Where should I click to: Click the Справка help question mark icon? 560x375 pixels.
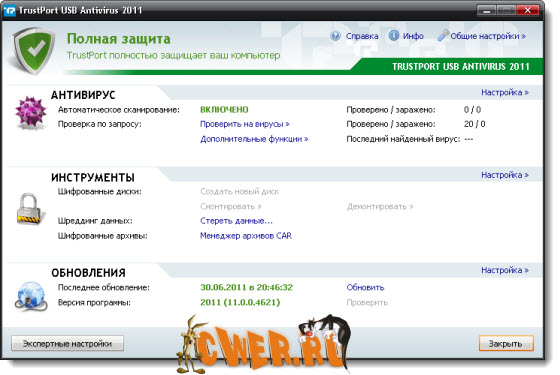(x=335, y=36)
